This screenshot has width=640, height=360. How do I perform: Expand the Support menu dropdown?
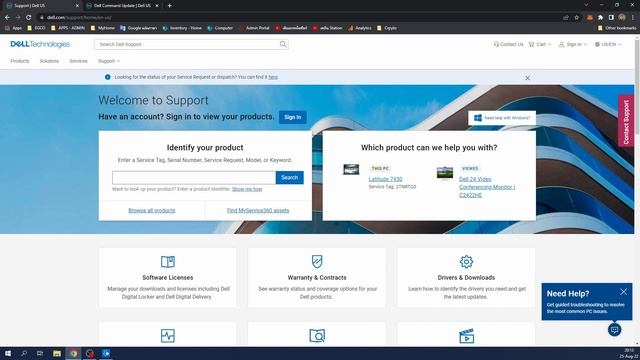[109, 61]
